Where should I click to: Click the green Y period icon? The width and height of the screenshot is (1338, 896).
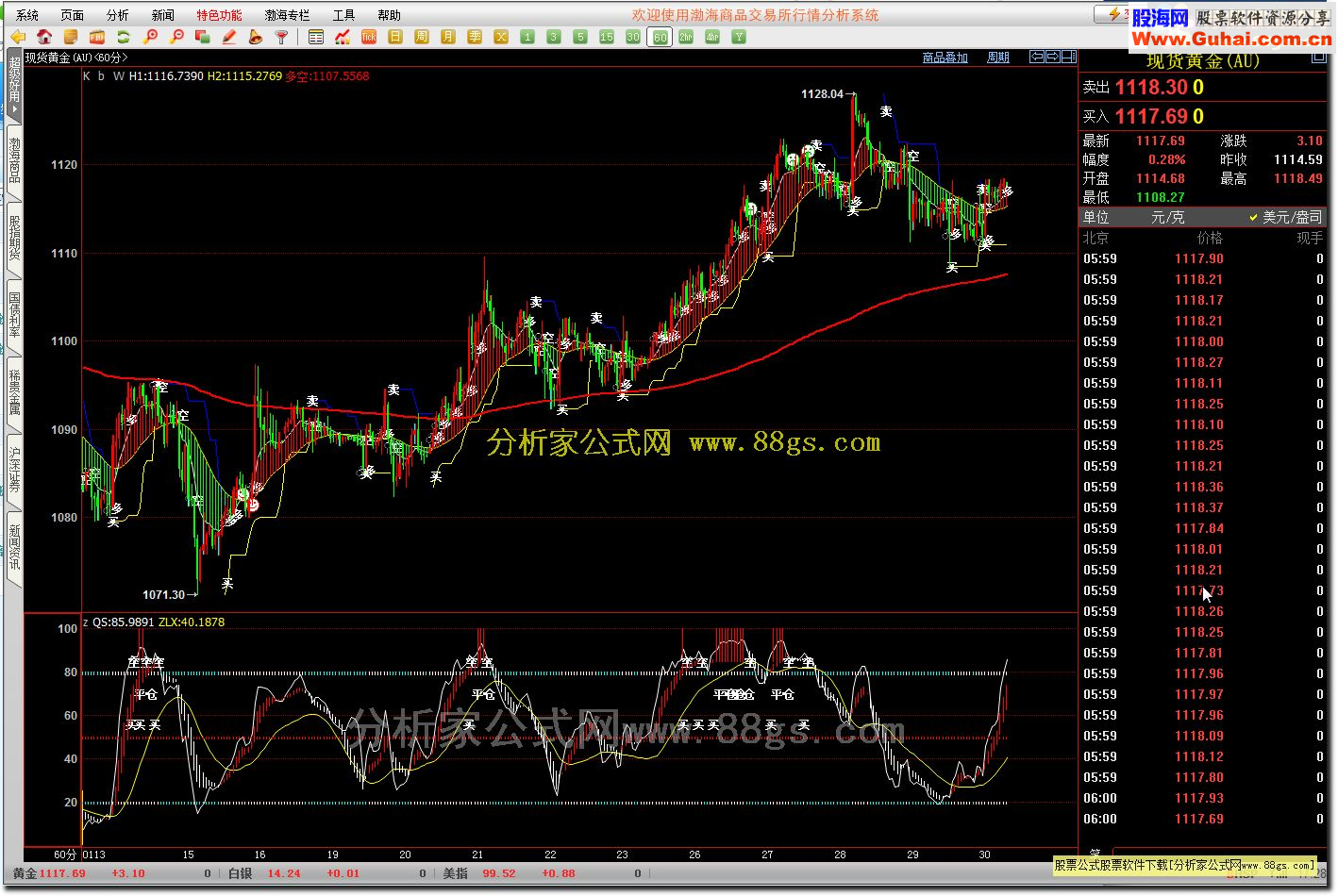point(739,37)
